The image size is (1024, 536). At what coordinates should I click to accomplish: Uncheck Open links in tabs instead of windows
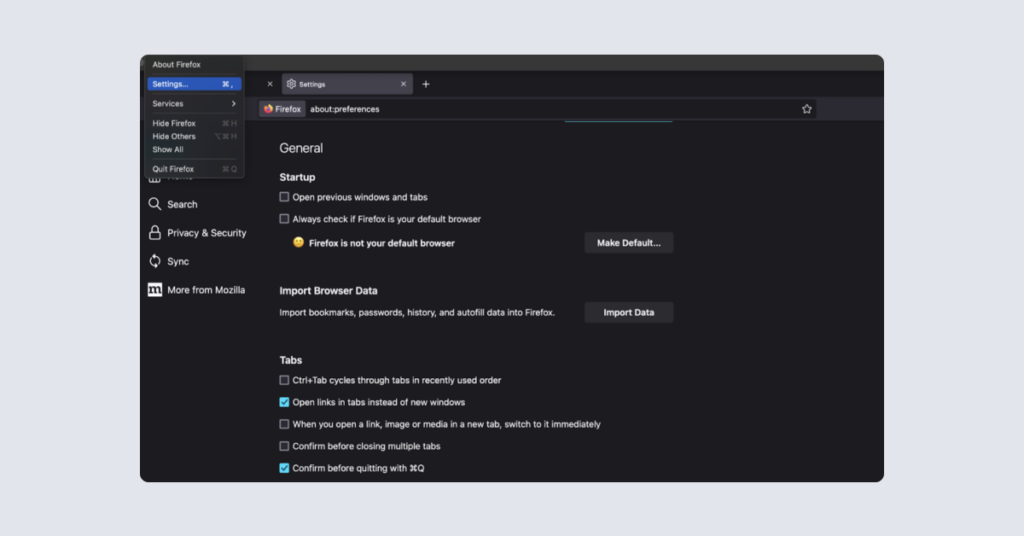pyautogui.click(x=284, y=402)
